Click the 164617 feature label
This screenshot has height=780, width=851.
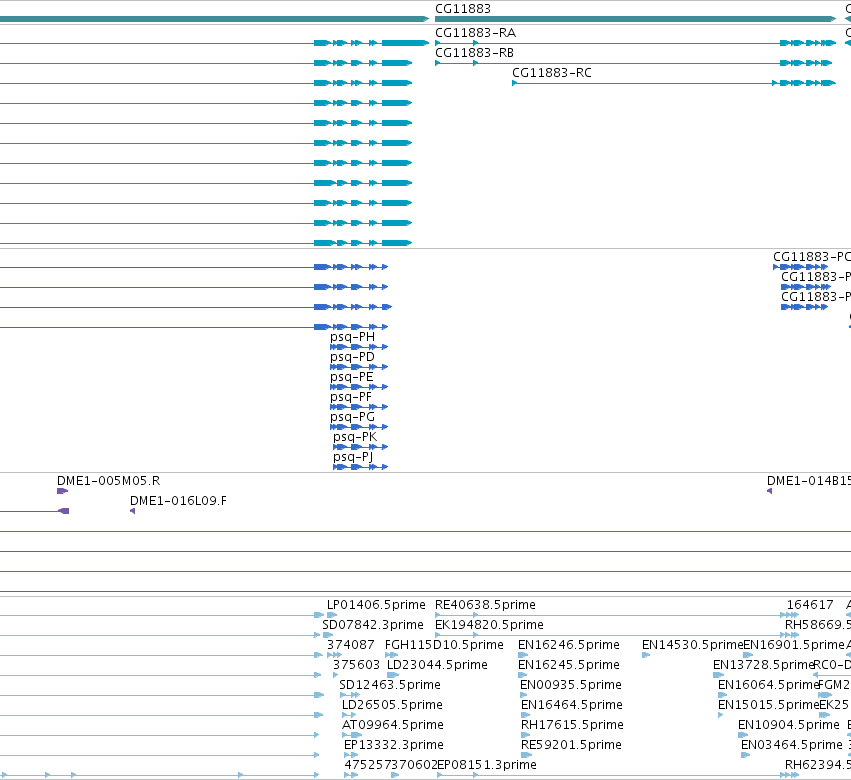pos(810,605)
